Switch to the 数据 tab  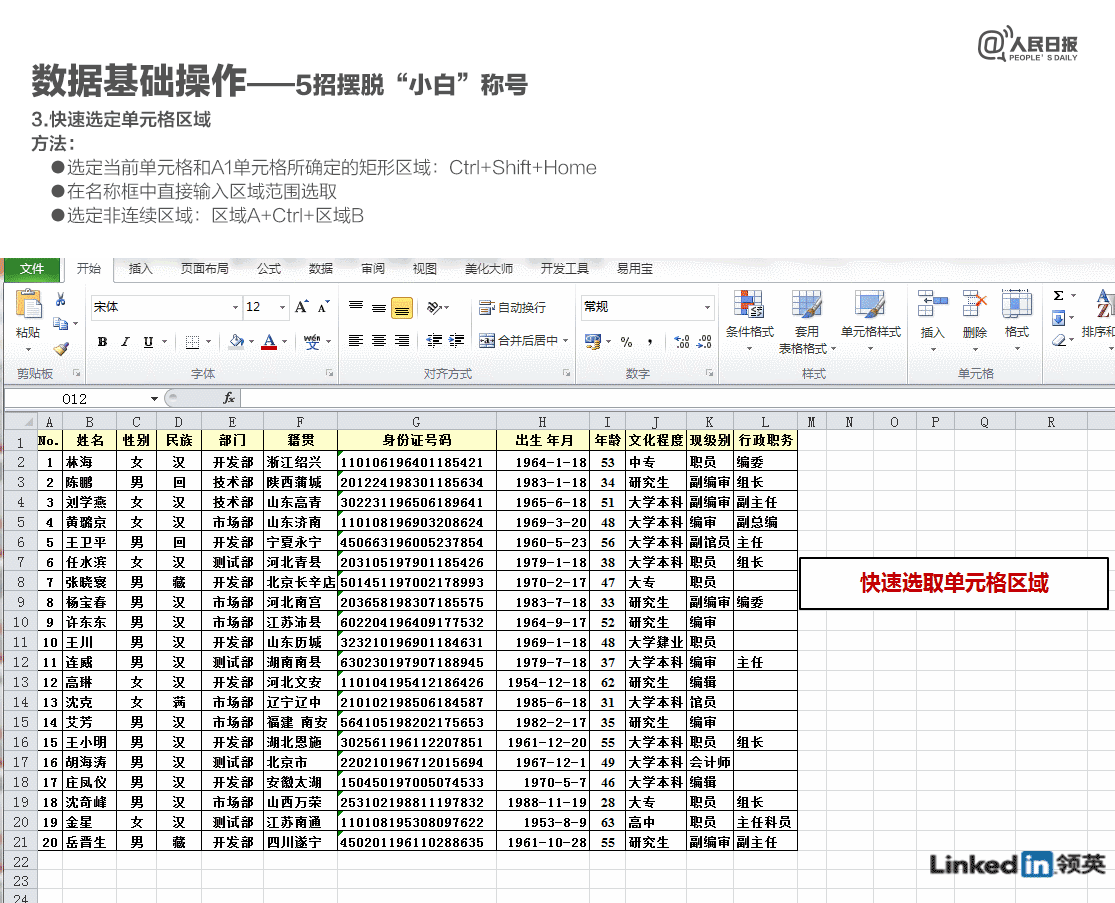coord(321,269)
